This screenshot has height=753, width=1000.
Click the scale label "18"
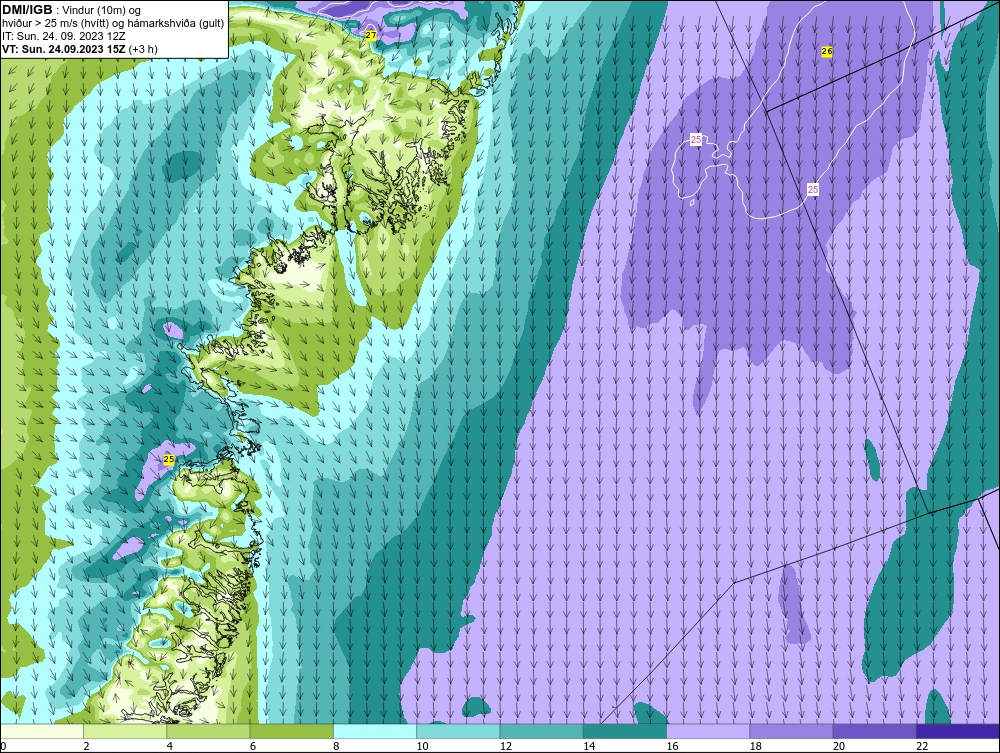point(755,746)
